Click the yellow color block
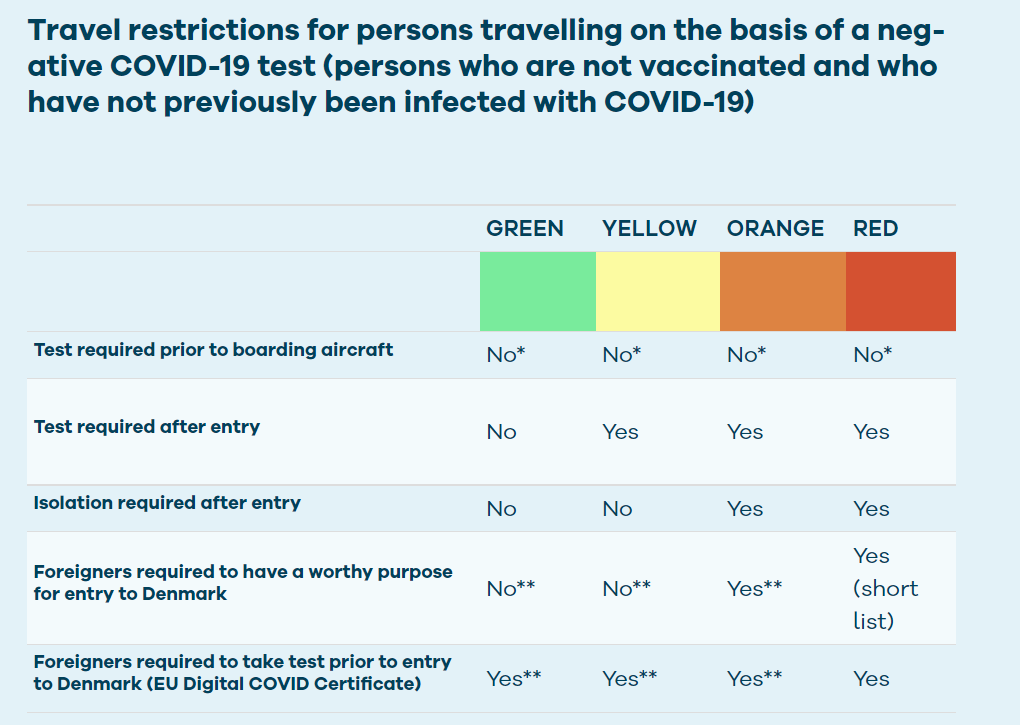Screen dimensions: 1020x725 click(x=658, y=291)
